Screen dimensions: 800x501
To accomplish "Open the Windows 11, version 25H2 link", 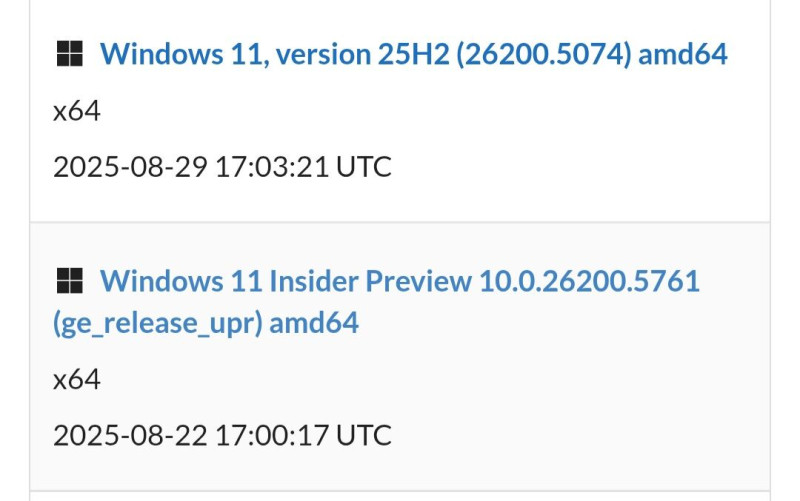I will point(414,54).
